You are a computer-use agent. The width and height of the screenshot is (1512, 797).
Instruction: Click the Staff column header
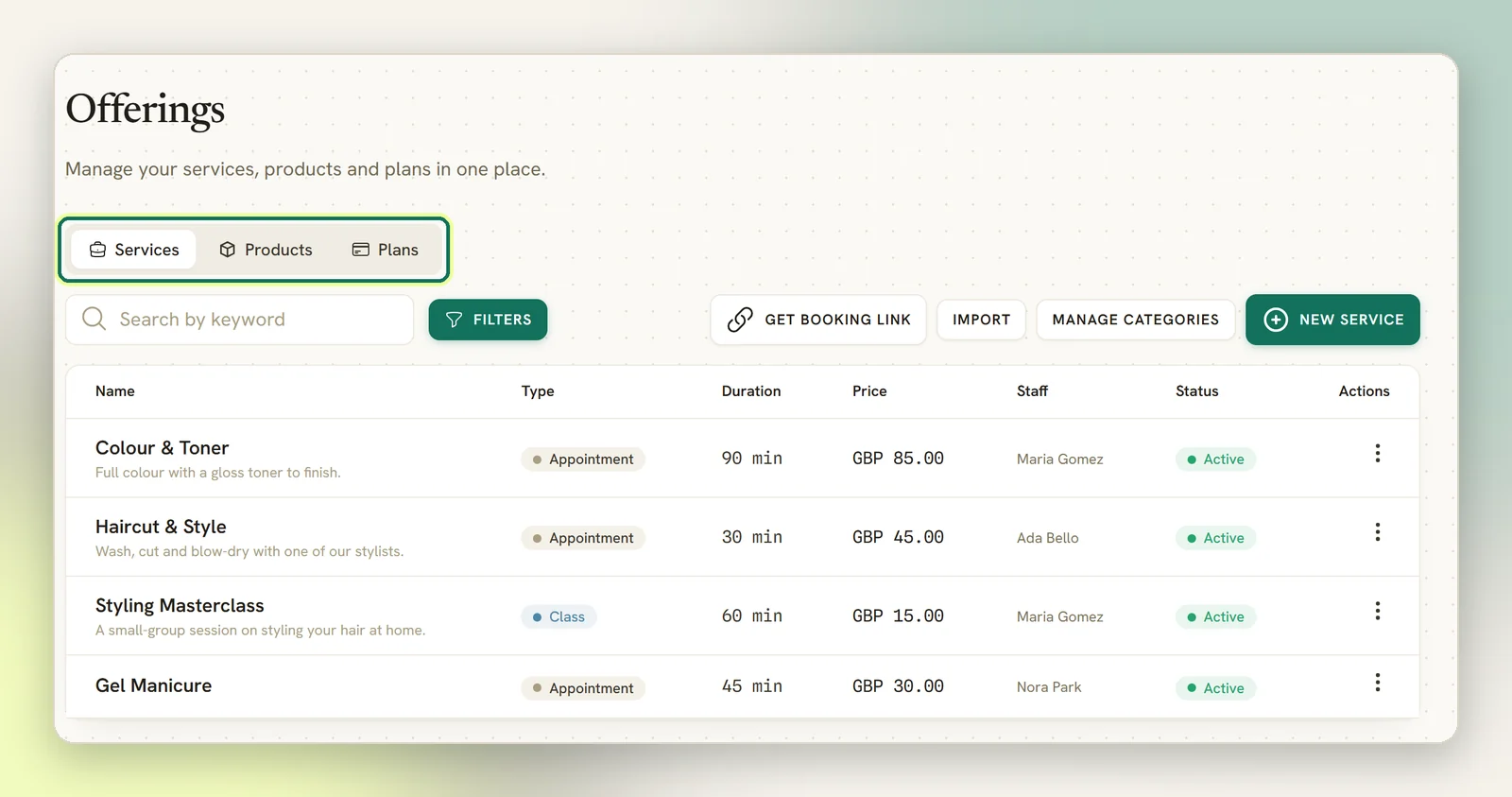coord(1032,391)
